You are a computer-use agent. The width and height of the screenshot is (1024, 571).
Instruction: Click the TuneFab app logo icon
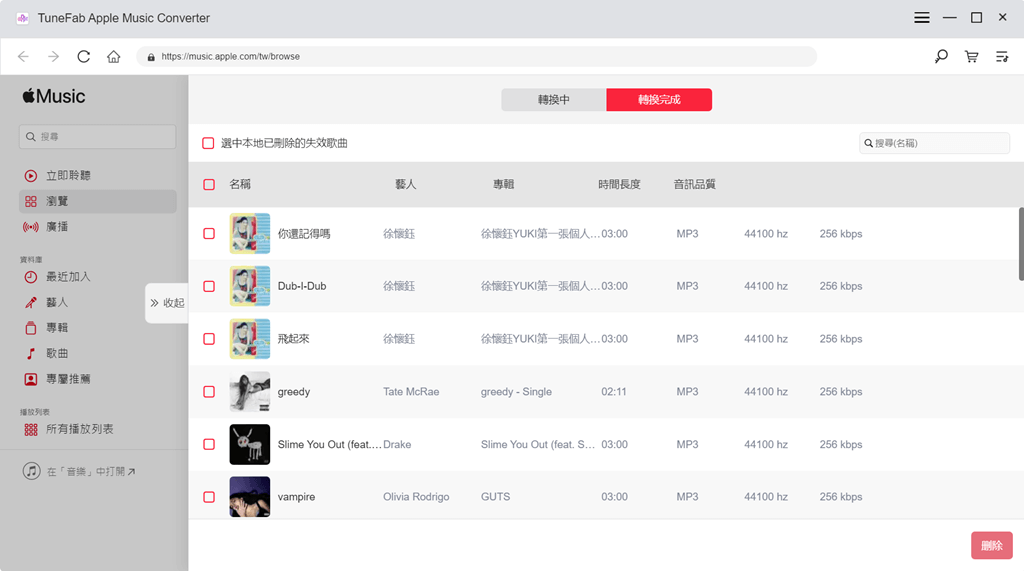[x=23, y=18]
